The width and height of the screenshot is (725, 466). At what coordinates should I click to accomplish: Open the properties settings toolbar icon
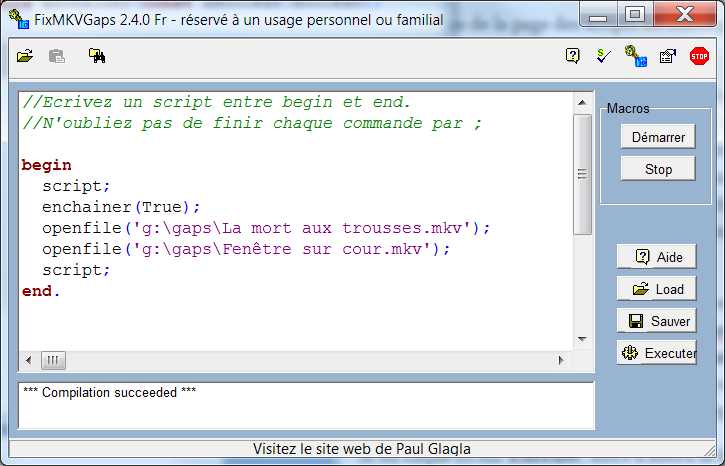click(667, 56)
